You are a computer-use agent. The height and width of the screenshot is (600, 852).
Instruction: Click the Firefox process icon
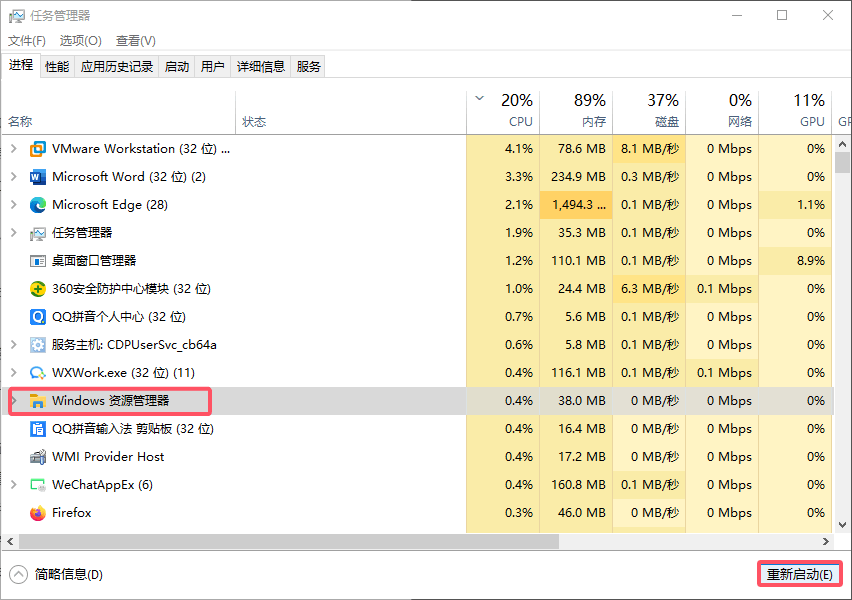37,512
